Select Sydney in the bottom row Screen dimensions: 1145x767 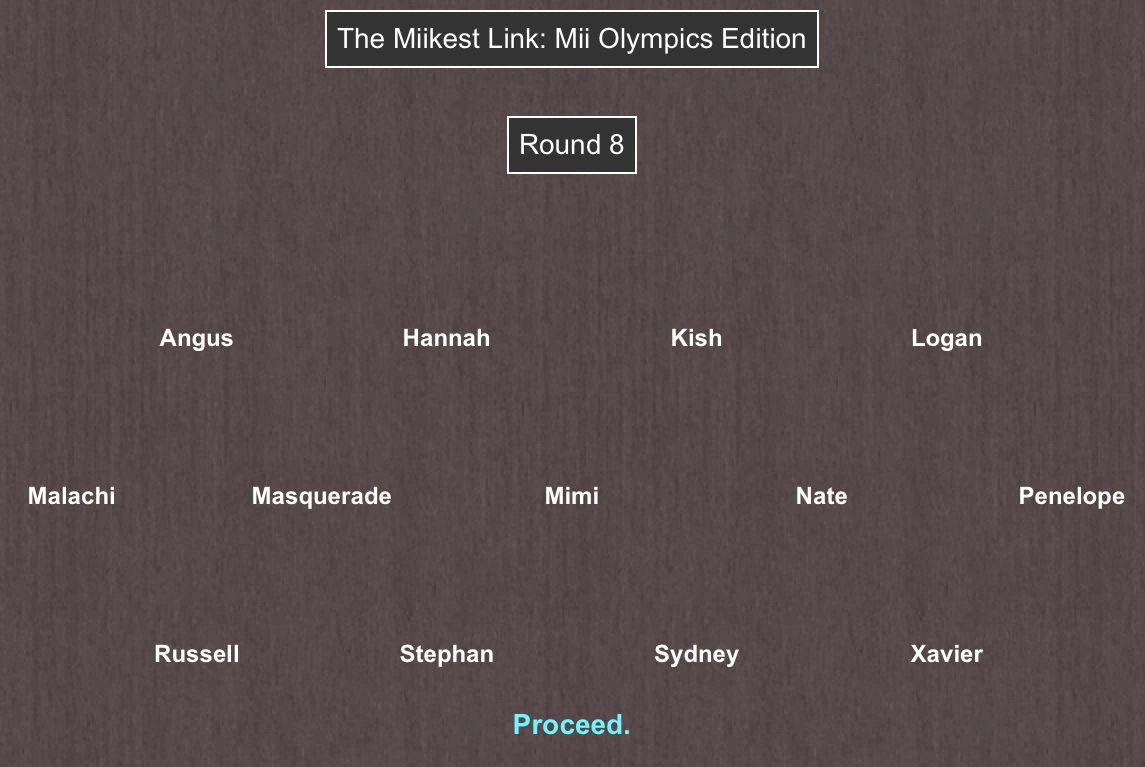[696, 654]
